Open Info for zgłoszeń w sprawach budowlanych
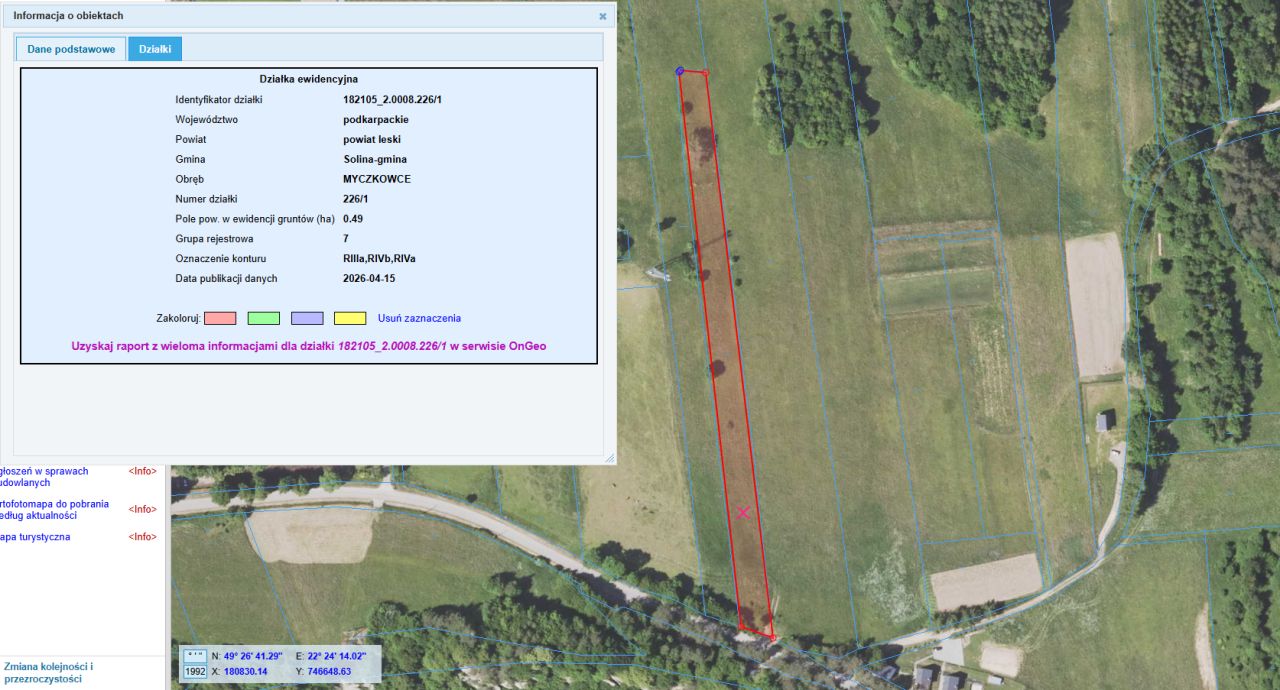The image size is (1280, 690). [142, 471]
